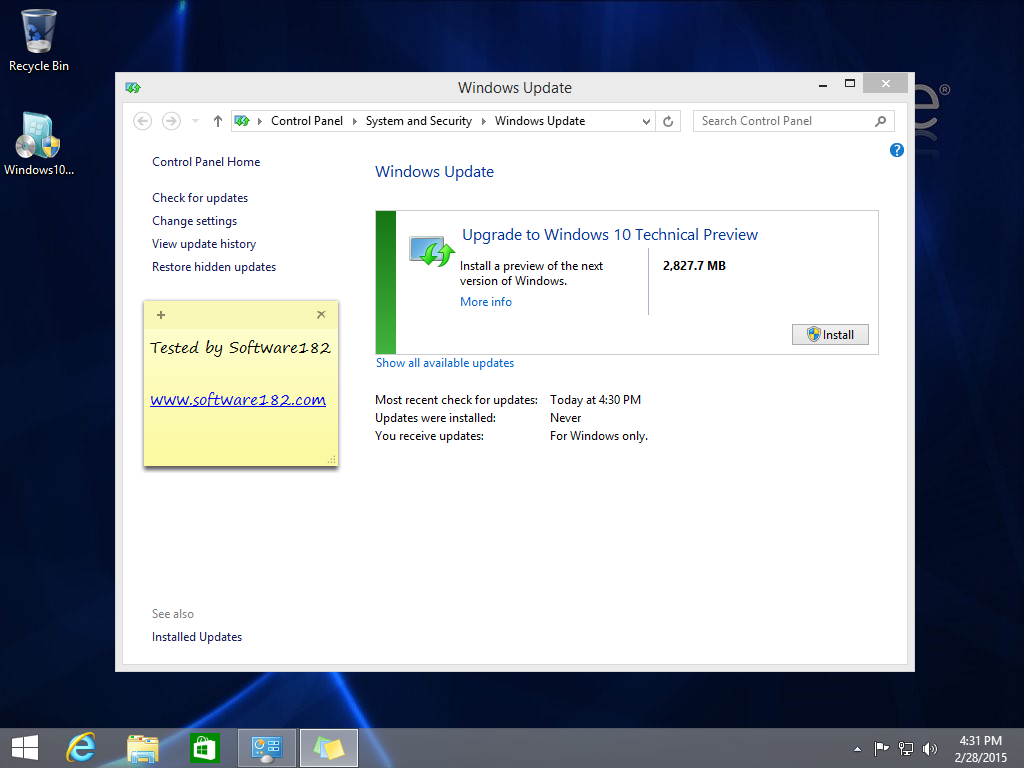Expand arrow after System and Security breadcrumb
Image resolution: width=1024 pixels, height=768 pixels.
[484, 121]
